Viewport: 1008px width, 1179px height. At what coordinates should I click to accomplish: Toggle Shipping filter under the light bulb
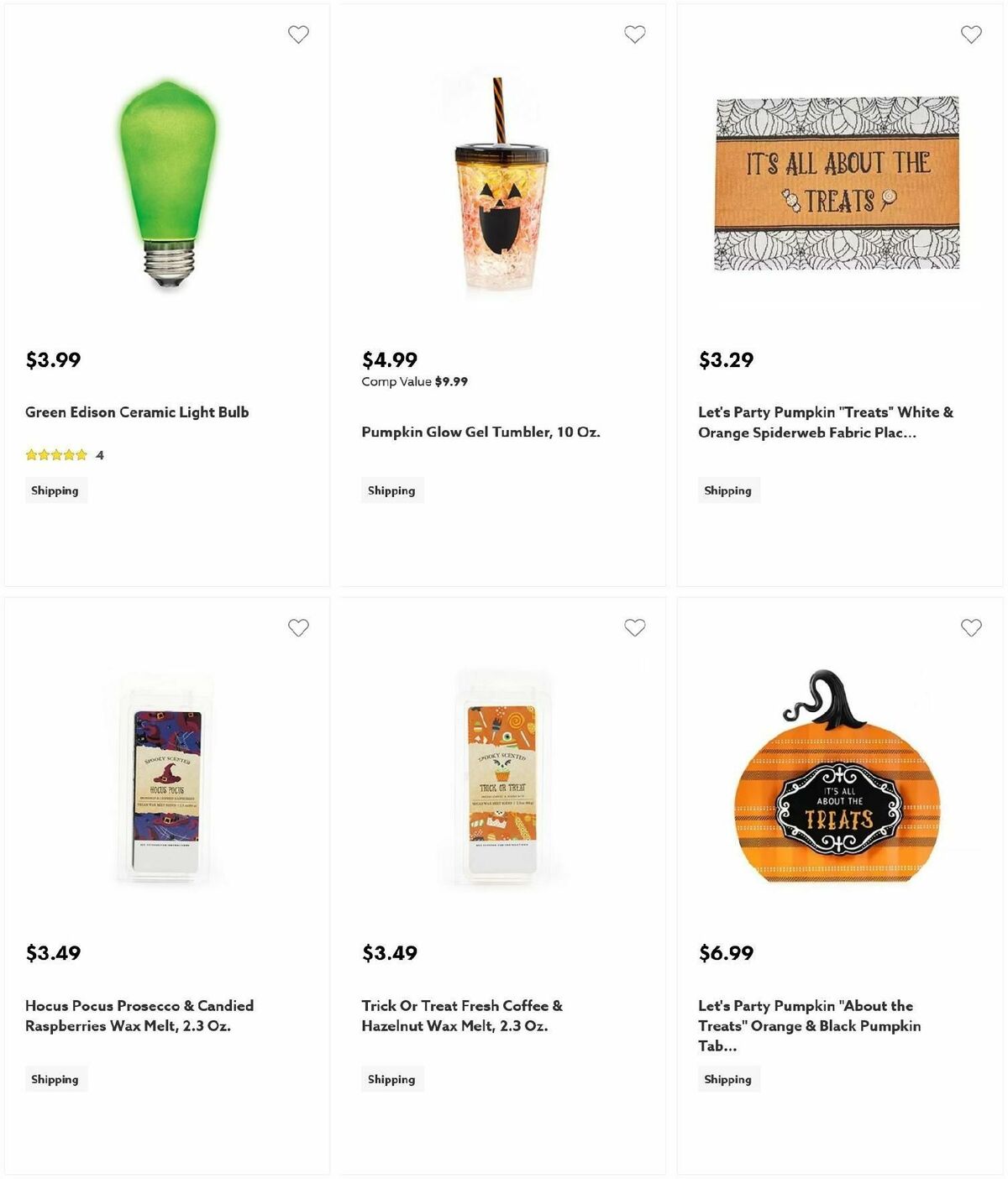[x=55, y=490]
